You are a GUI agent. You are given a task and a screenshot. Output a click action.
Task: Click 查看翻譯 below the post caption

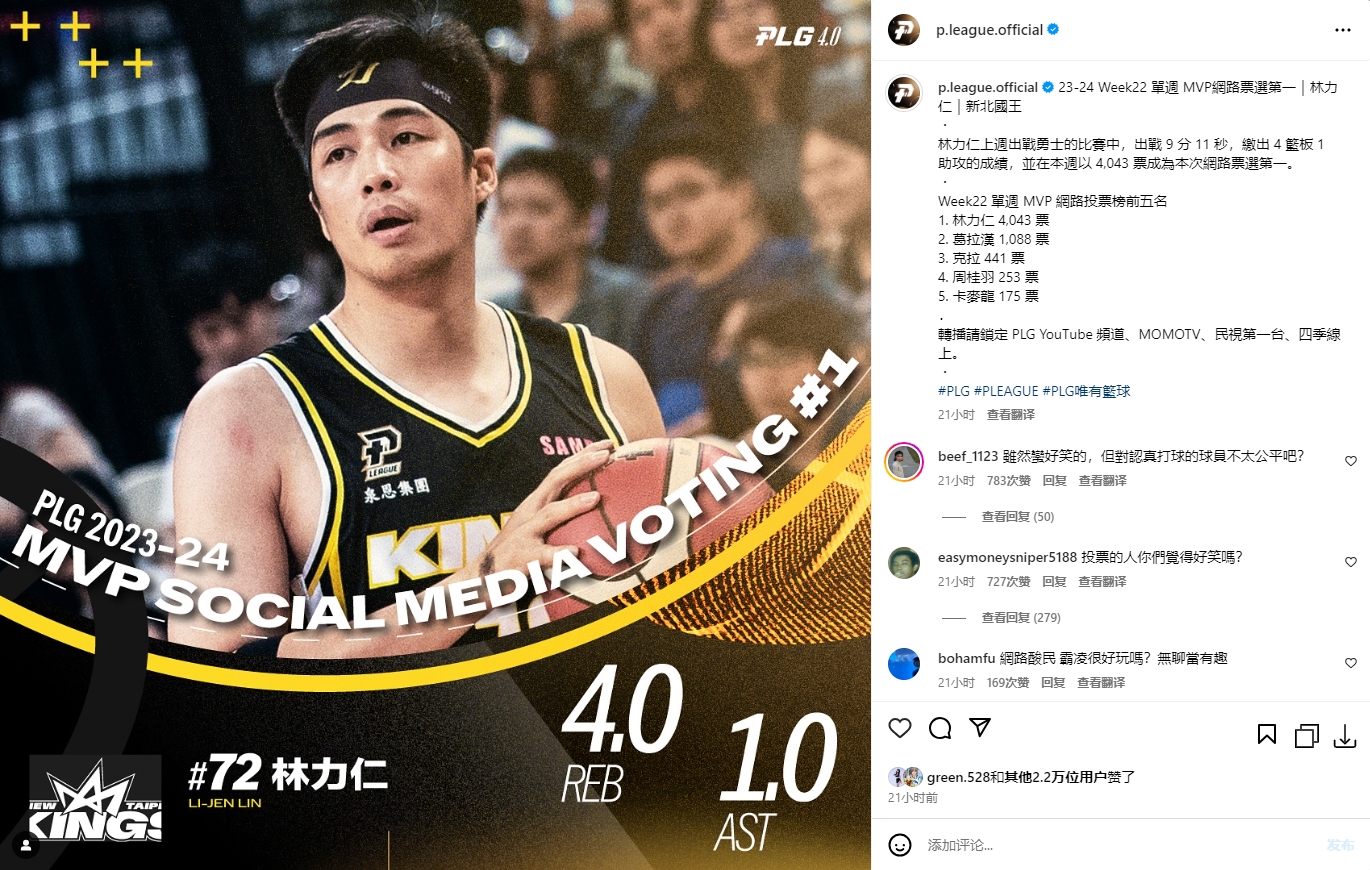[x=1011, y=414]
